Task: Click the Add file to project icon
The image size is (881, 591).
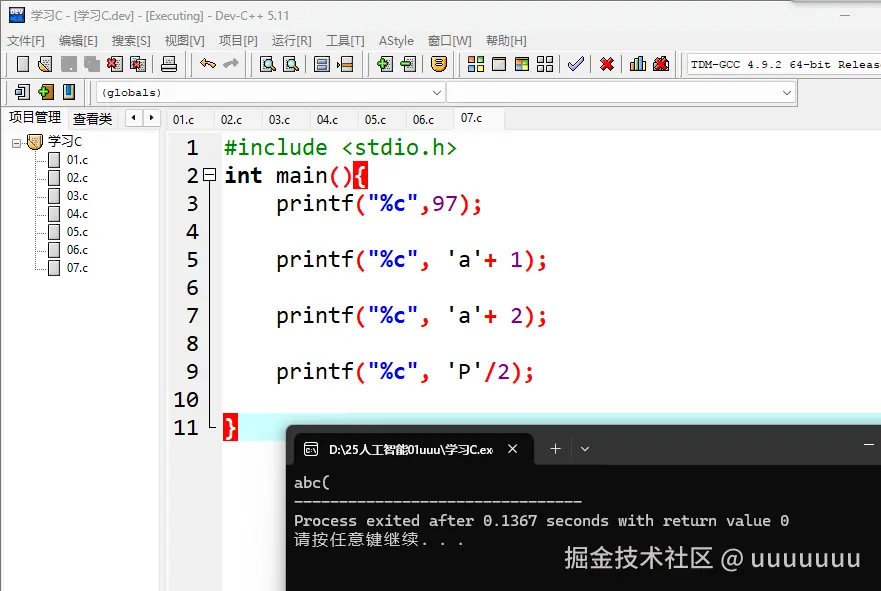Action: tap(385, 64)
